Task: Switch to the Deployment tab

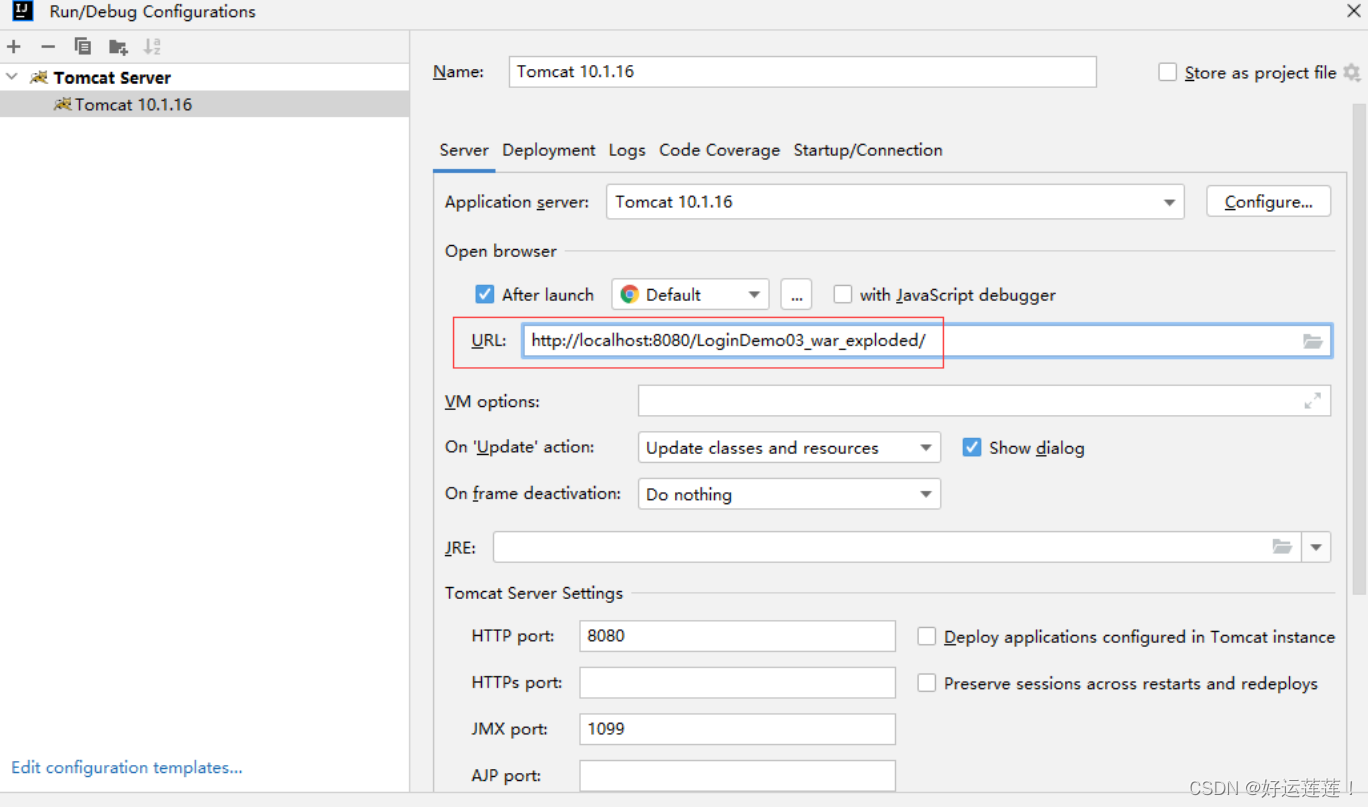Action: (549, 150)
